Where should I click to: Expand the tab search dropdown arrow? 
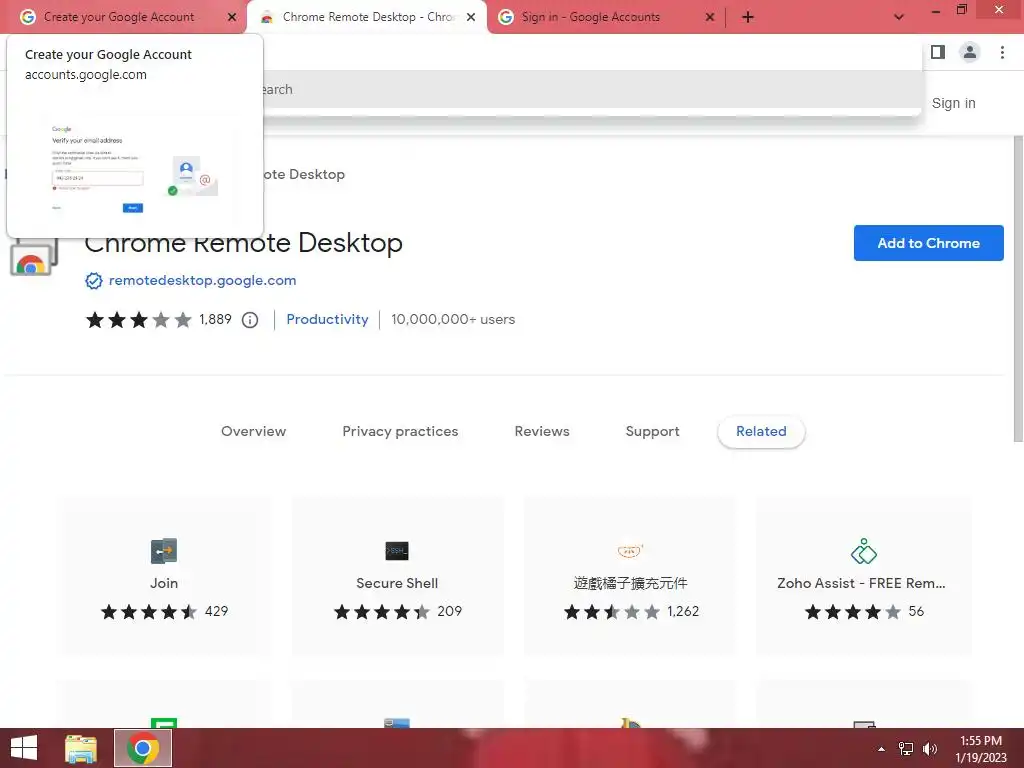point(899,18)
